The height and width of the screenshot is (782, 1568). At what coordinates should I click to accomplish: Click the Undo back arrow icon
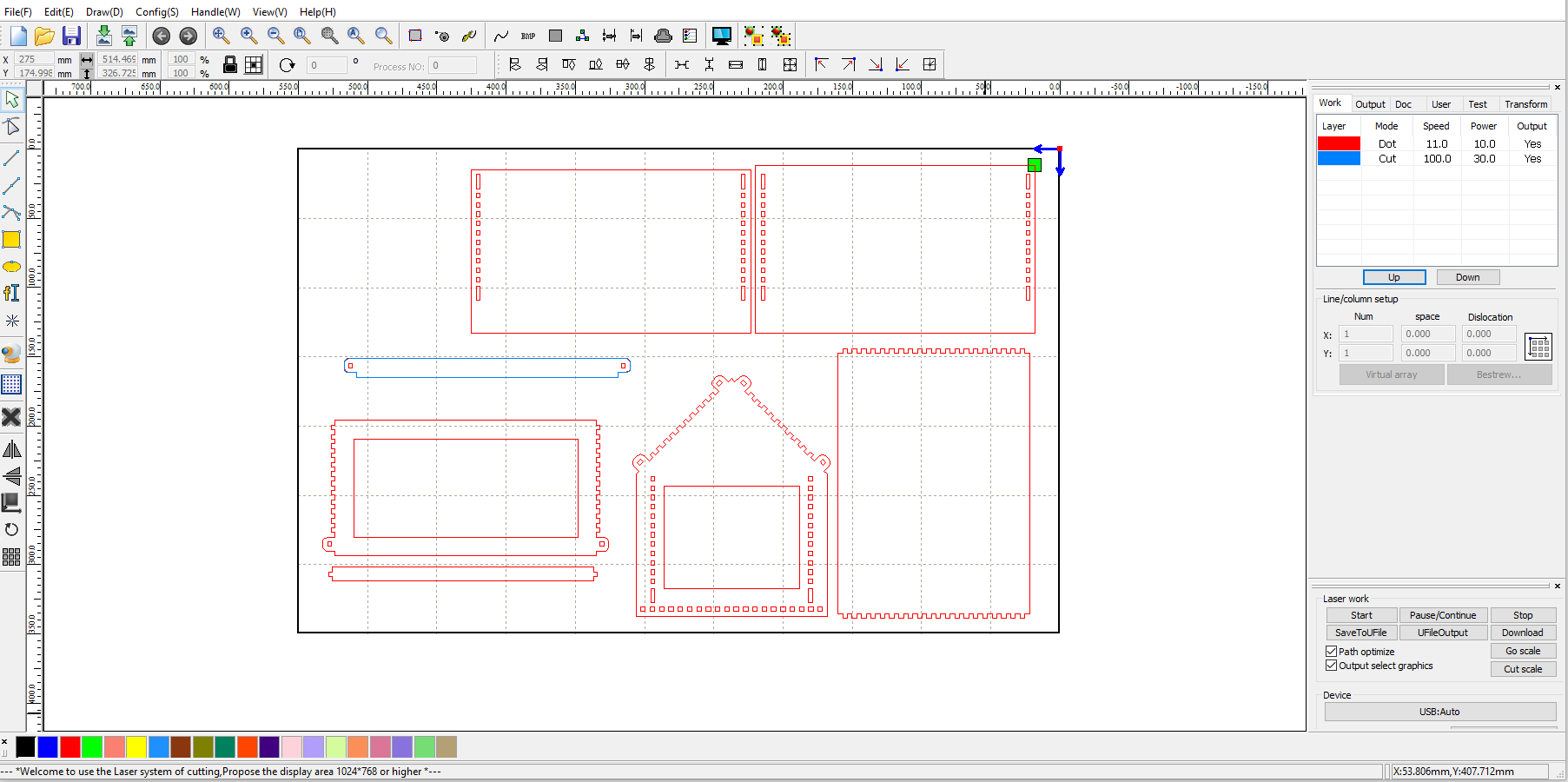(161, 36)
